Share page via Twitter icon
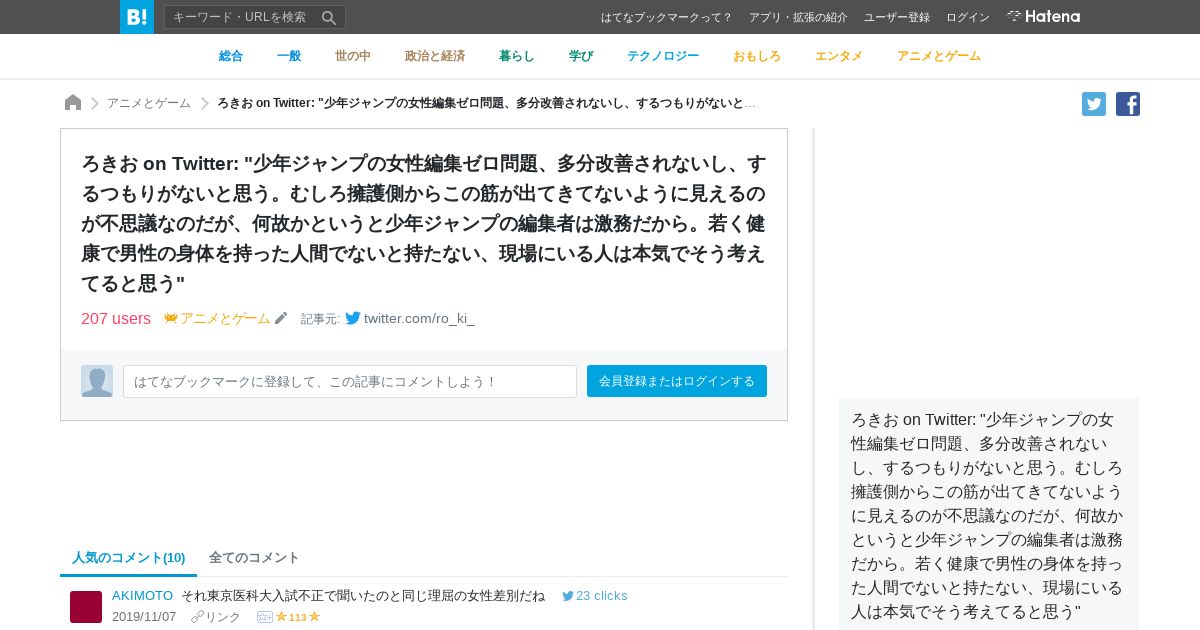The height and width of the screenshot is (630, 1200). point(1094,104)
